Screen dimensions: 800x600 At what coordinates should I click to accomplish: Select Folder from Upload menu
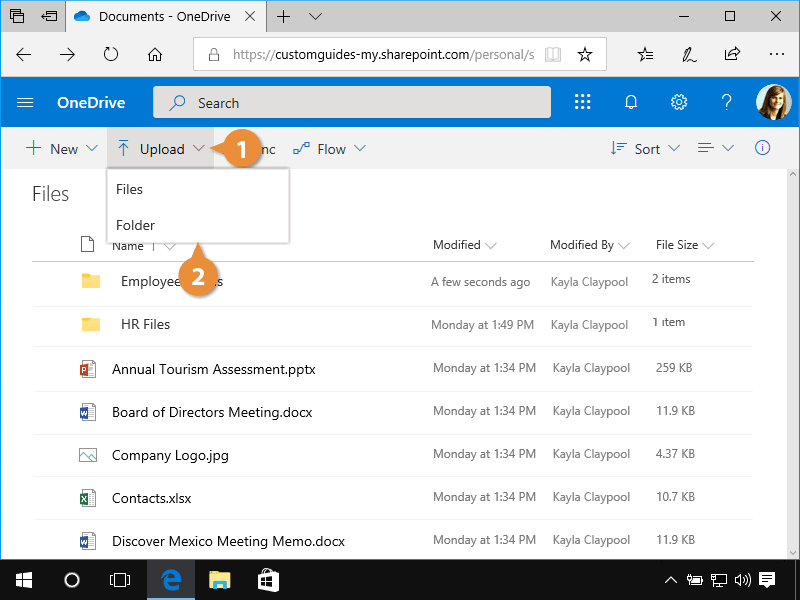tap(198, 225)
